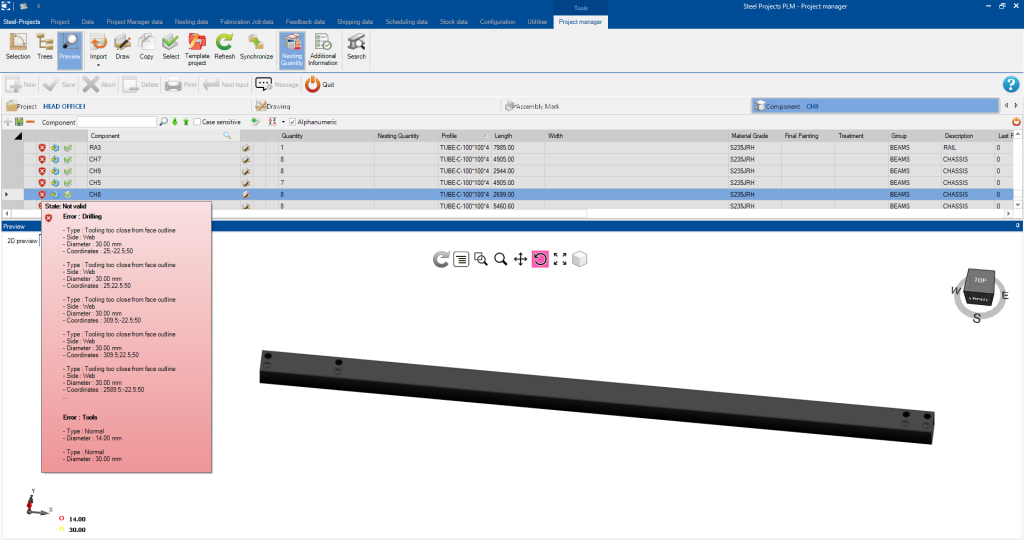Toggle the Preview ribbon button
This screenshot has width=1024, height=540.
click(x=70, y=48)
